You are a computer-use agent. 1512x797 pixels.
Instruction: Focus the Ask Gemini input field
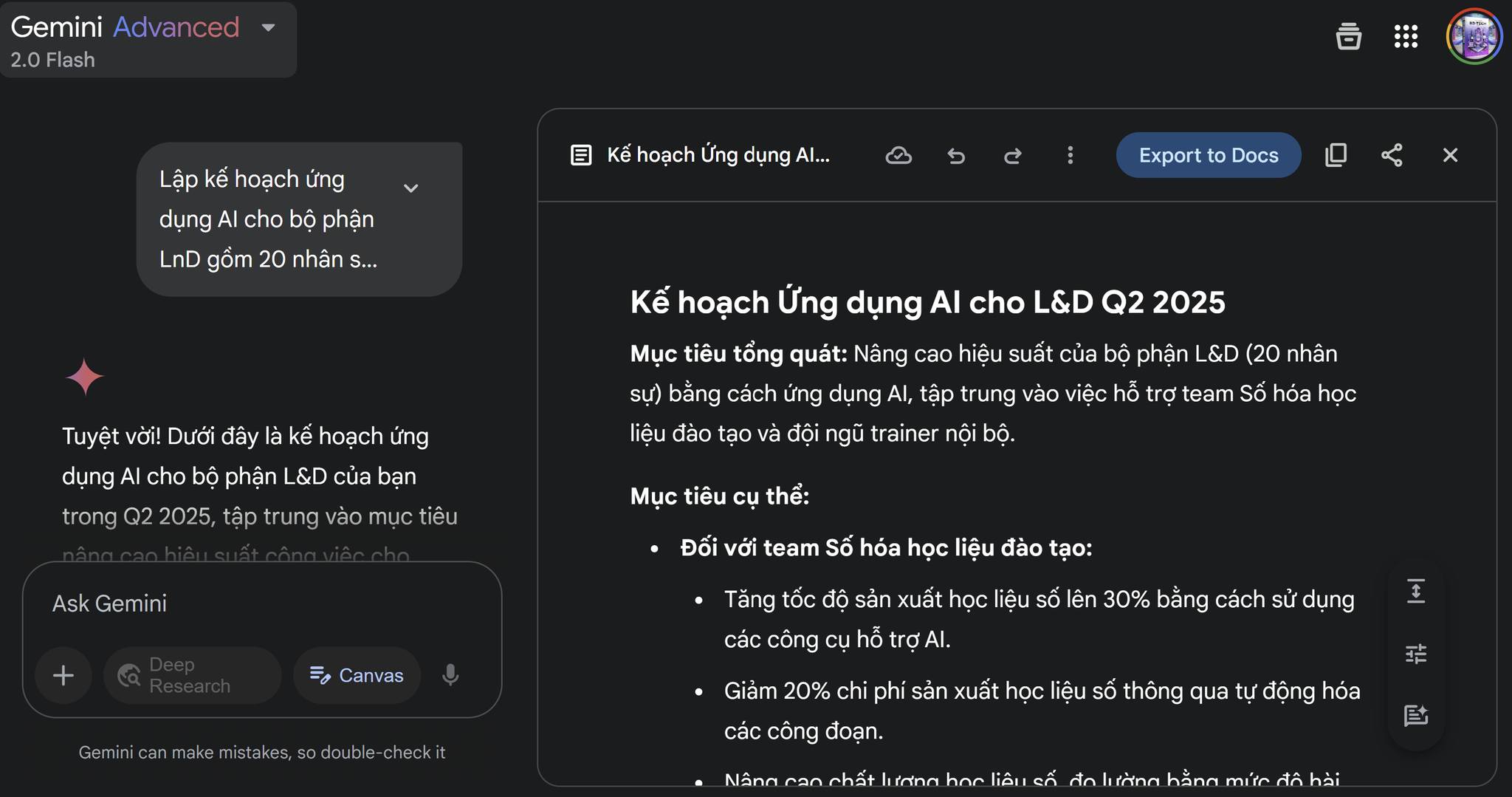pos(262,603)
